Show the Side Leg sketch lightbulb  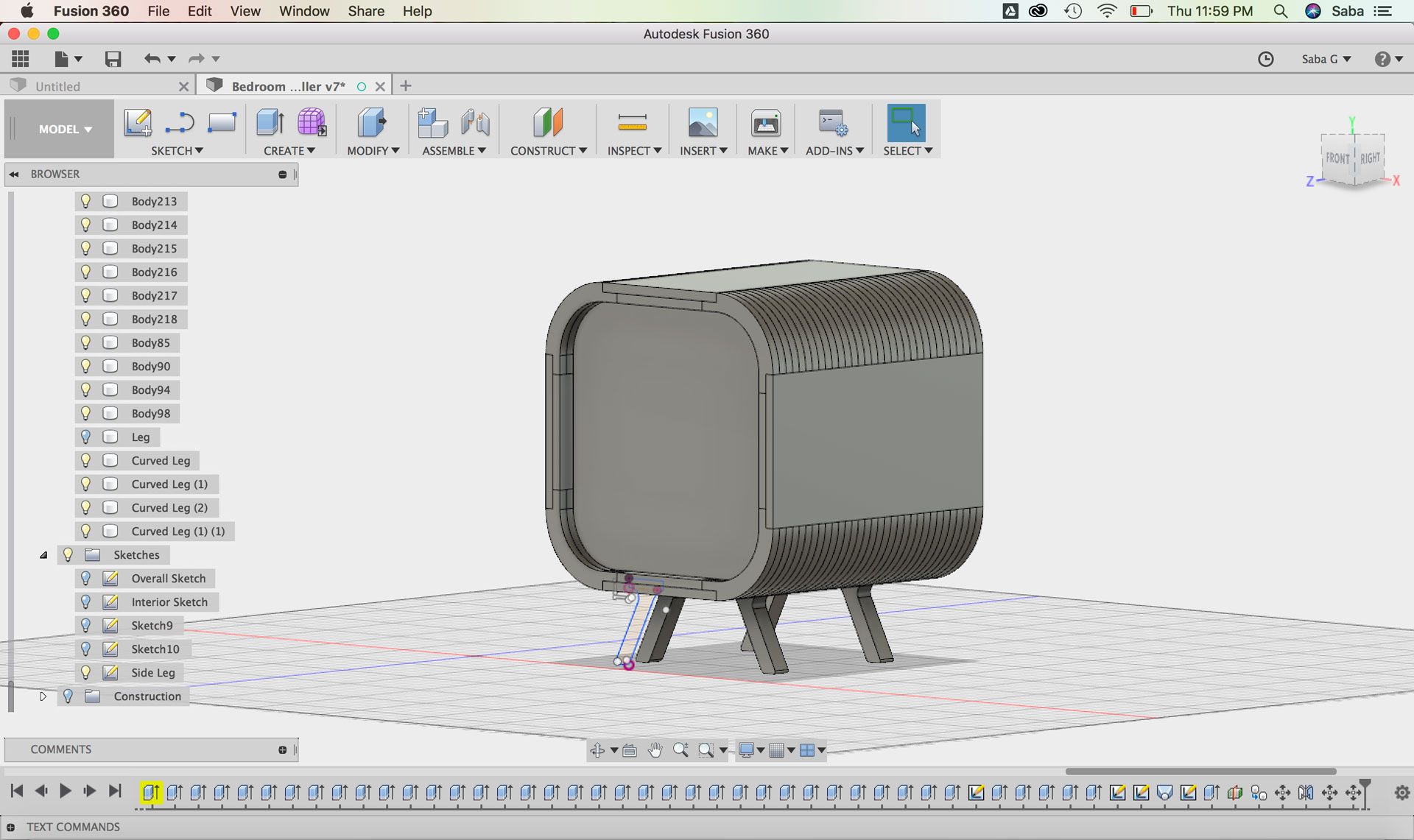(x=86, y=672)
